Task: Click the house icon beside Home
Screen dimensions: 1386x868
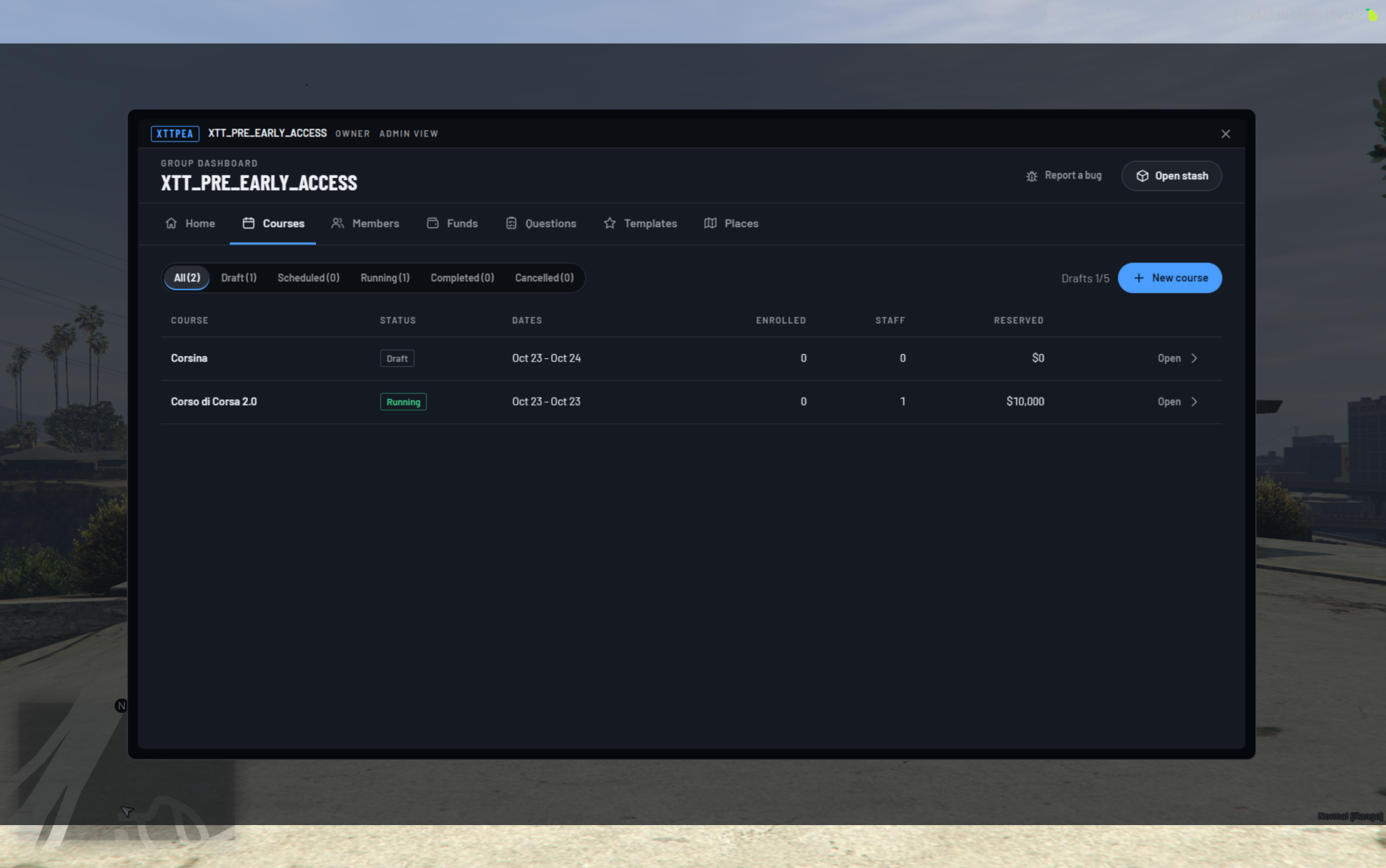Action: pyautogui.click(x=171, y=223)
